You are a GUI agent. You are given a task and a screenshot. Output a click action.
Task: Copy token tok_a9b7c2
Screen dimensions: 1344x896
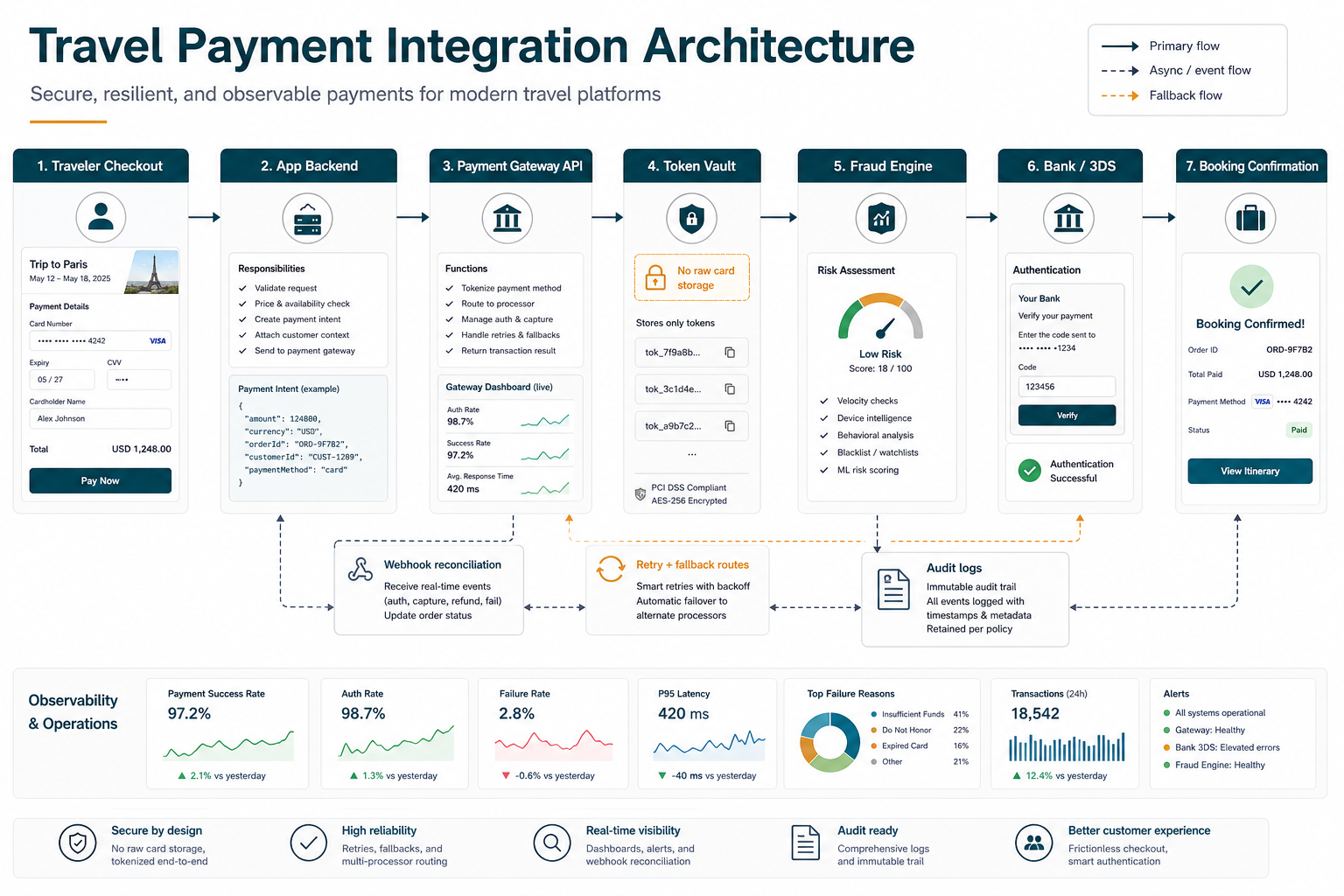tap(730, 426)
